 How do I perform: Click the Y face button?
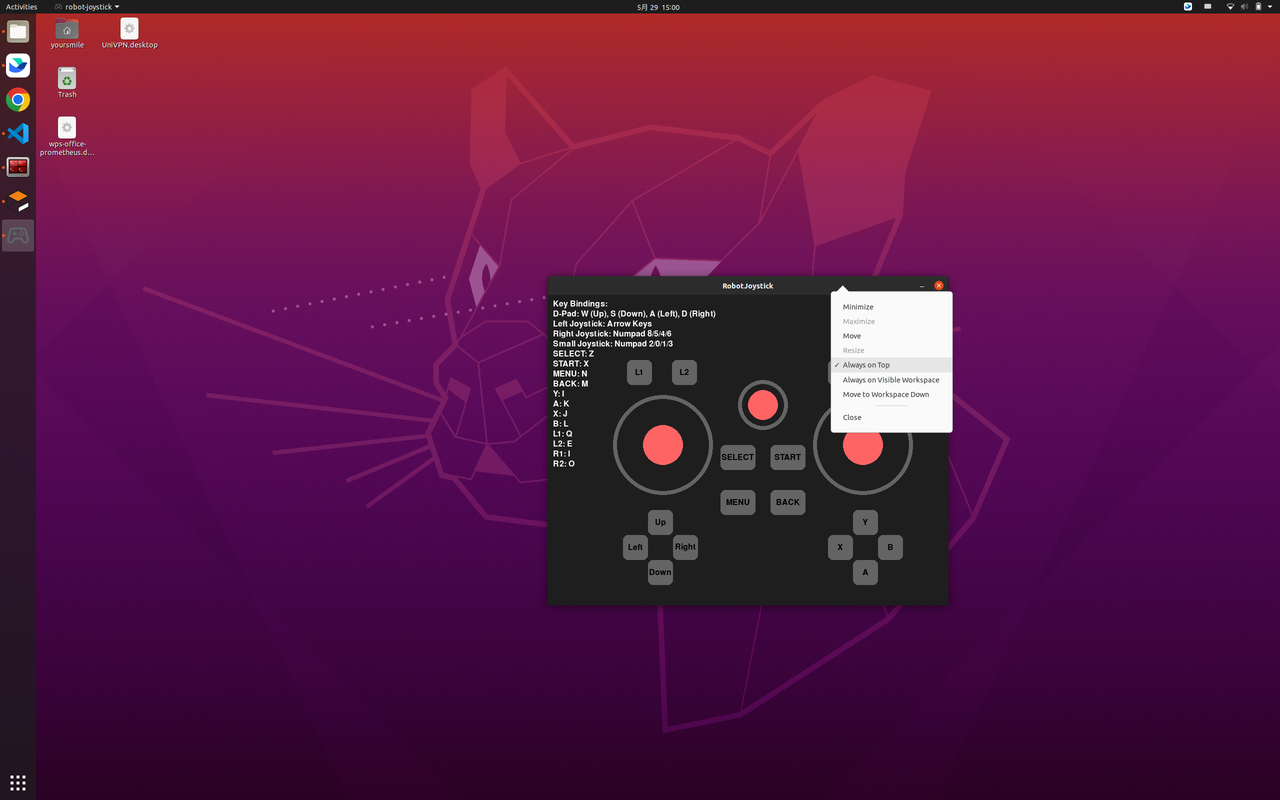point(865,522)
